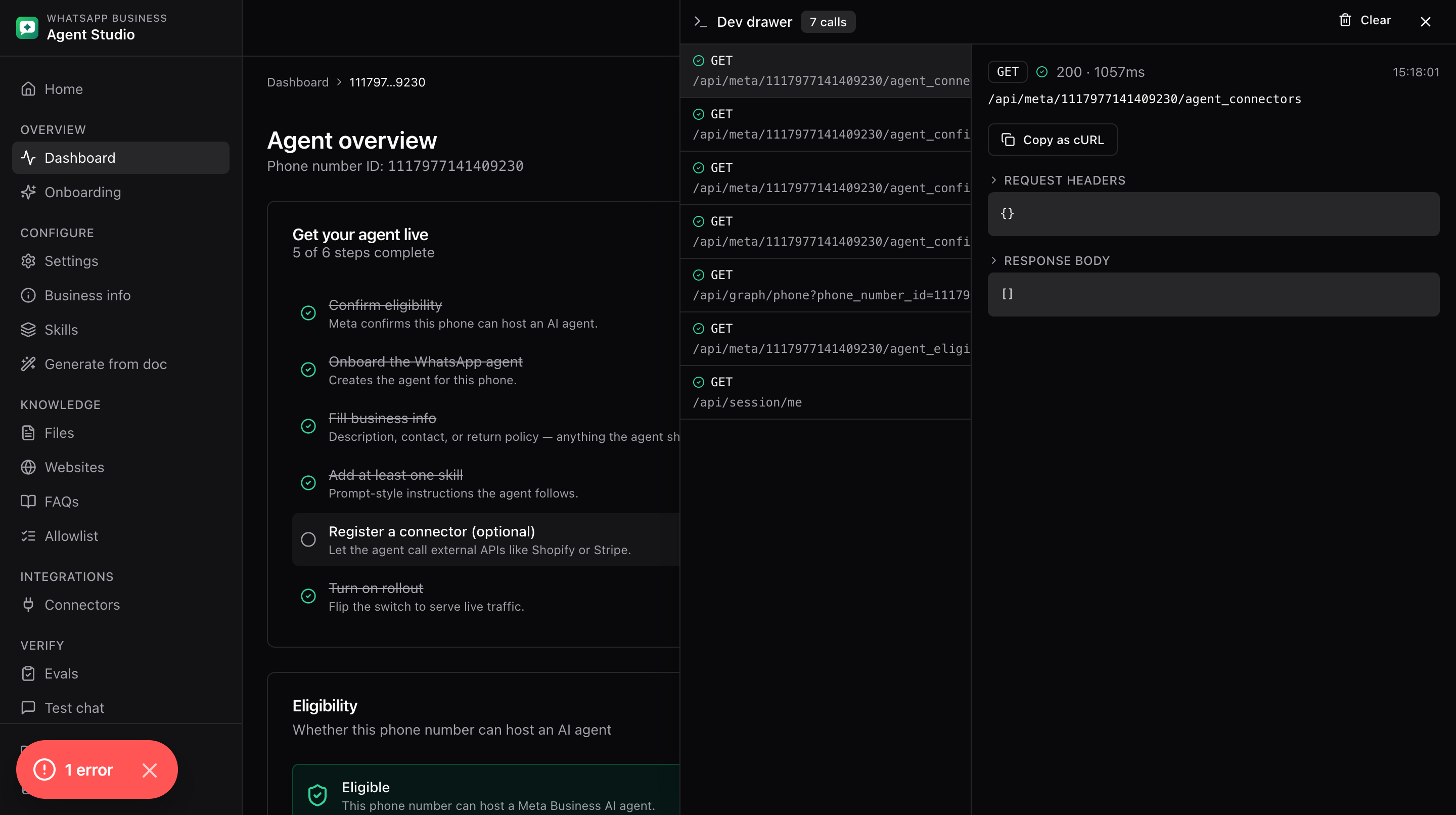Click the Eligible shield icon
The image size is (1456, 815).
click(317, 795)
